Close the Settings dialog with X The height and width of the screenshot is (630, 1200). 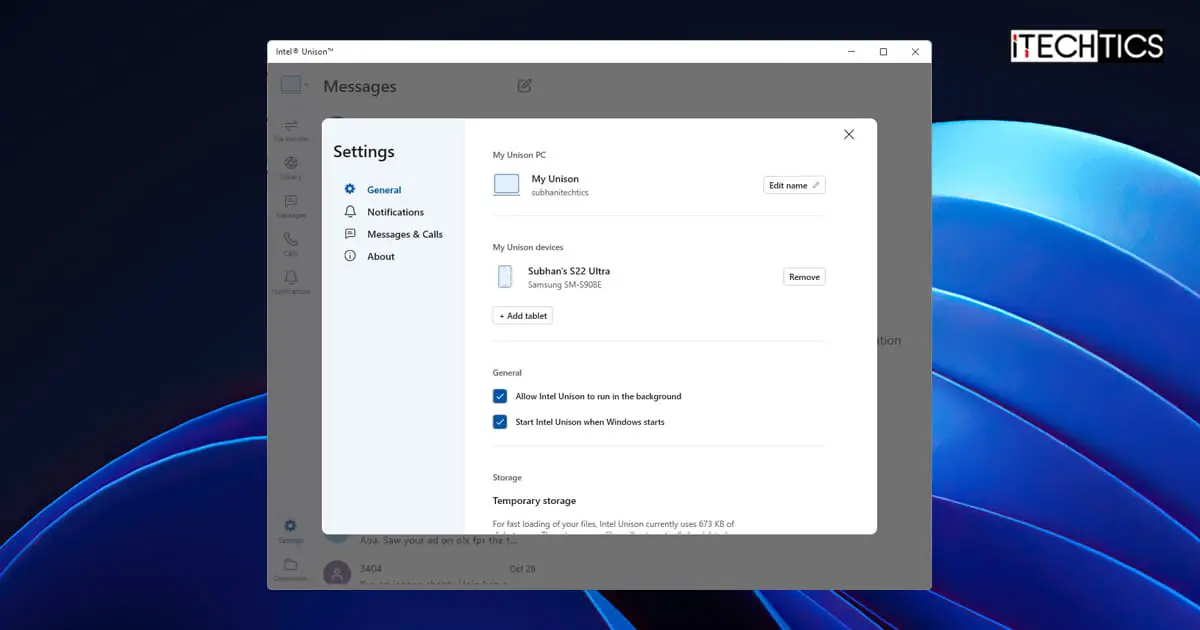tap(849, 134)
